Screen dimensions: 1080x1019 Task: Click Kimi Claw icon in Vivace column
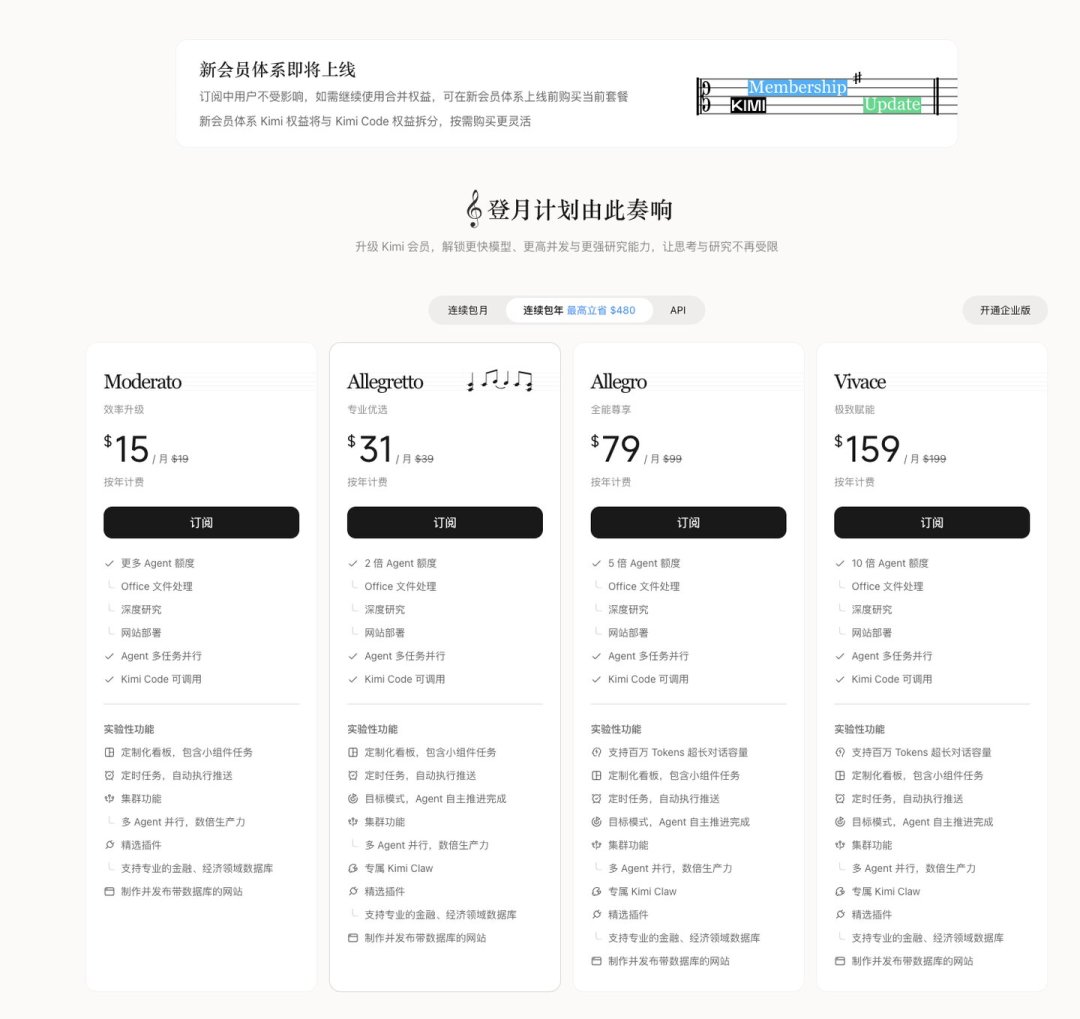(x=840, y=892)
